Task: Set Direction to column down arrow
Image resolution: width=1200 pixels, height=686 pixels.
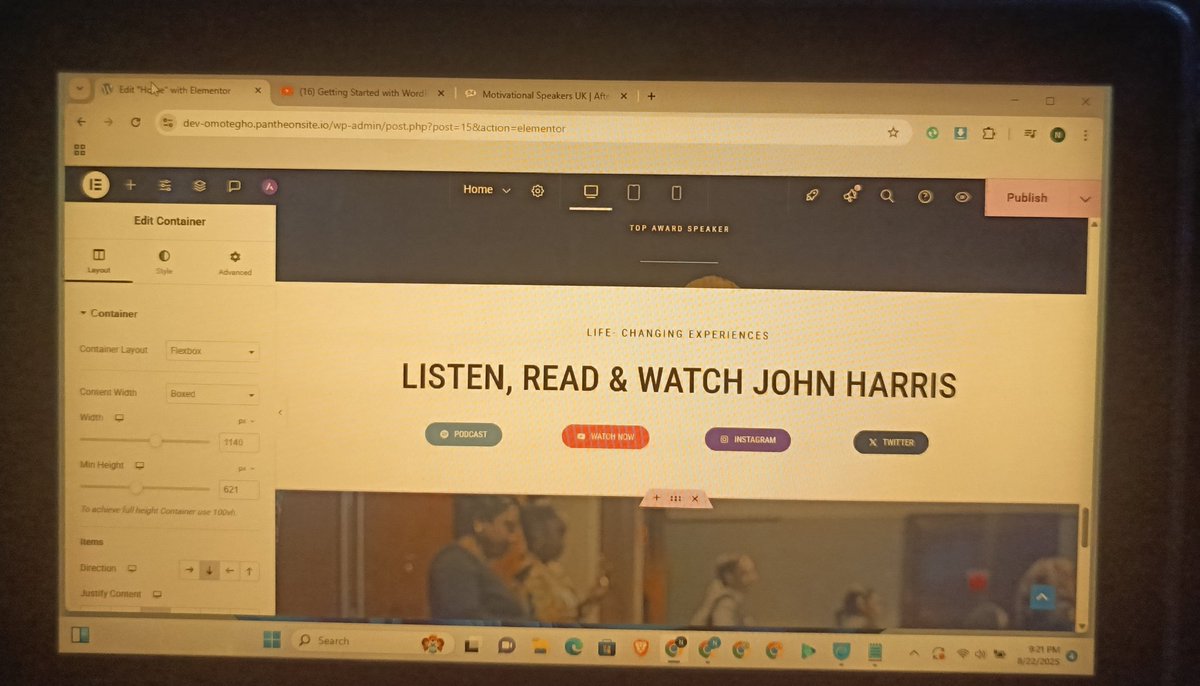Action: click(x=209, y=570)
